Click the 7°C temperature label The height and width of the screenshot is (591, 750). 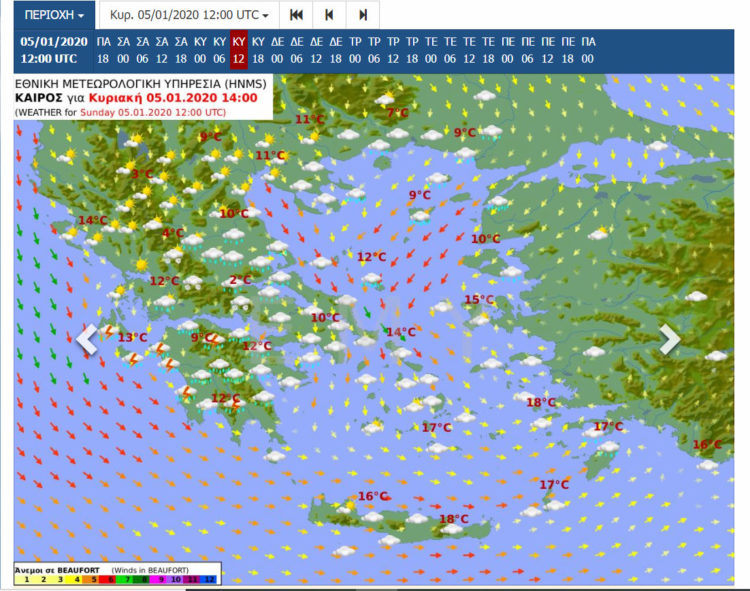point(397,113)
